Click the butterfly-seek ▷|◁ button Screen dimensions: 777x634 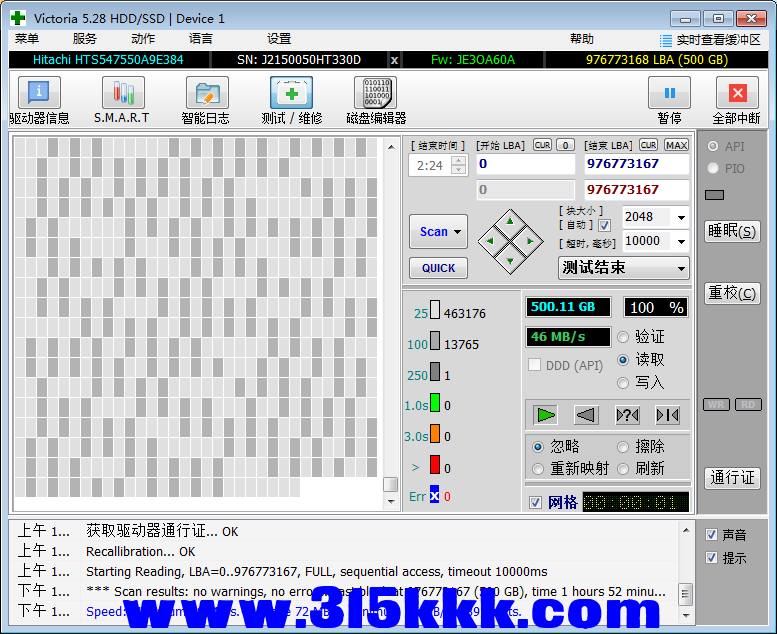[x=667, y=415]
